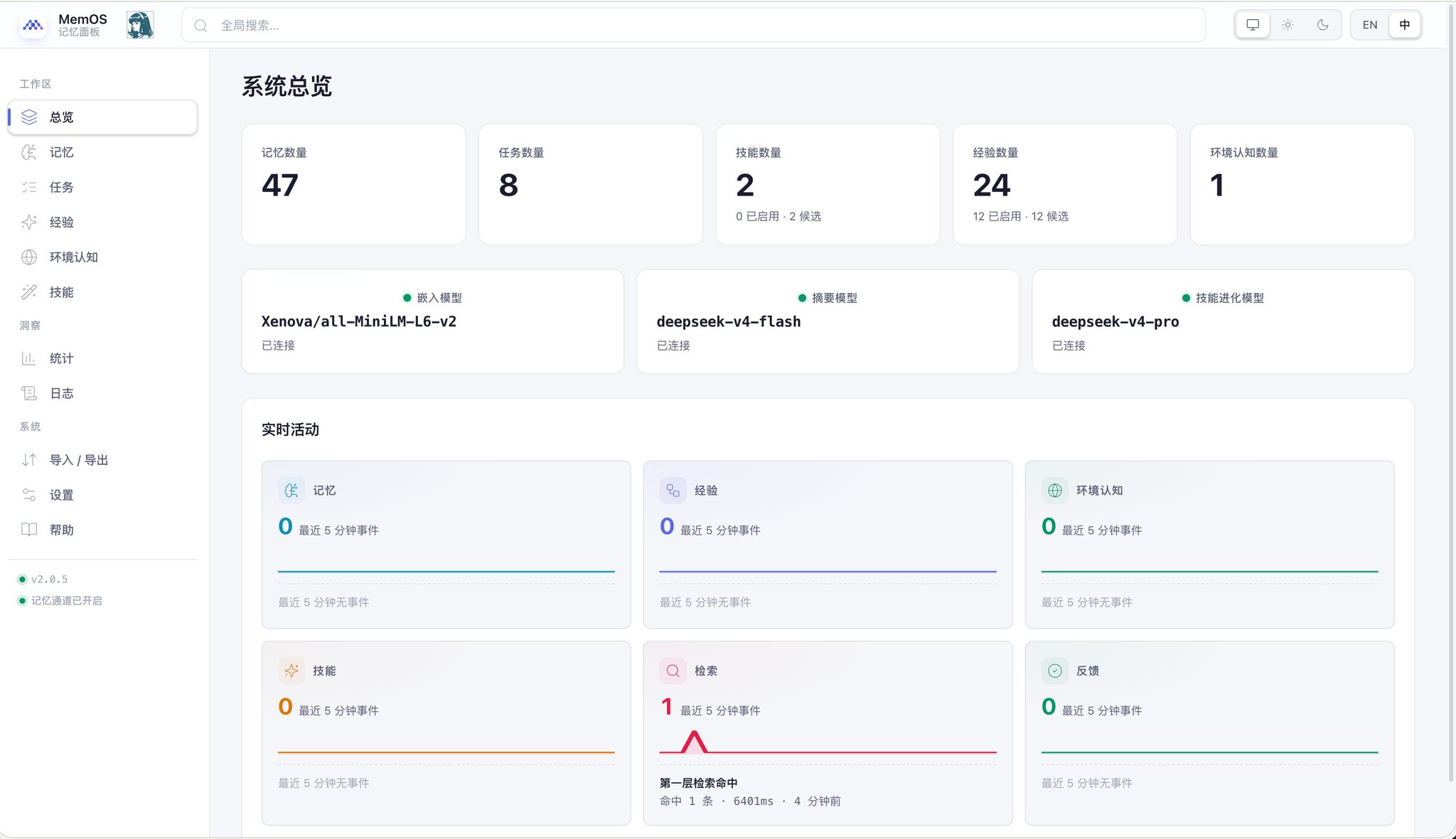Open the 技能 sidebar label
This screenshot has height=839, width=1456.
62,292
